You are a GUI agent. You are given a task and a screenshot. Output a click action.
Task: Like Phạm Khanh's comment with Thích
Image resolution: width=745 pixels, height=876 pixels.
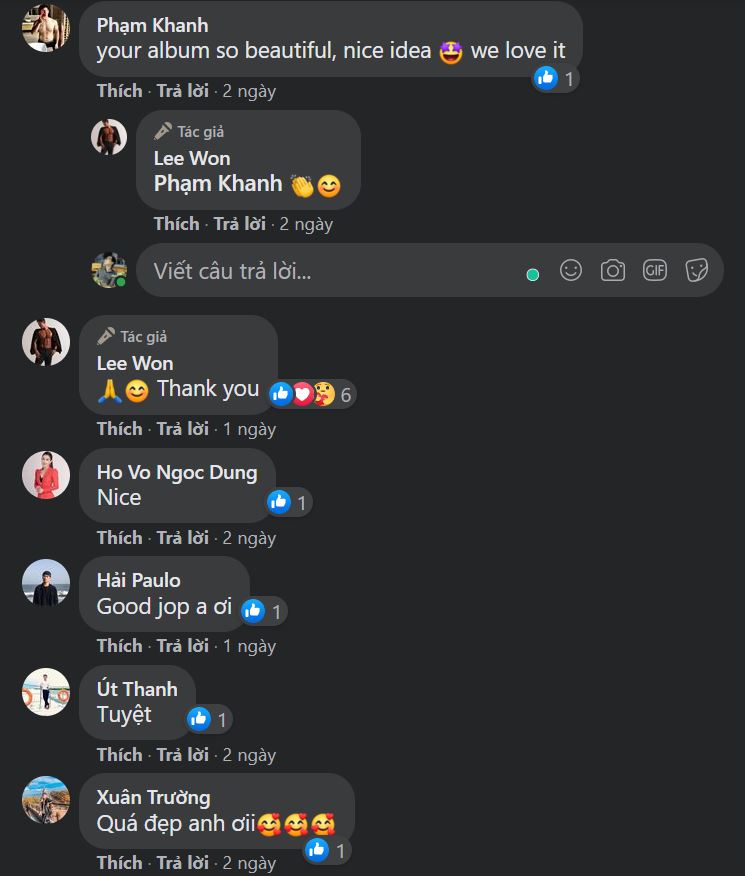(120, 91)
